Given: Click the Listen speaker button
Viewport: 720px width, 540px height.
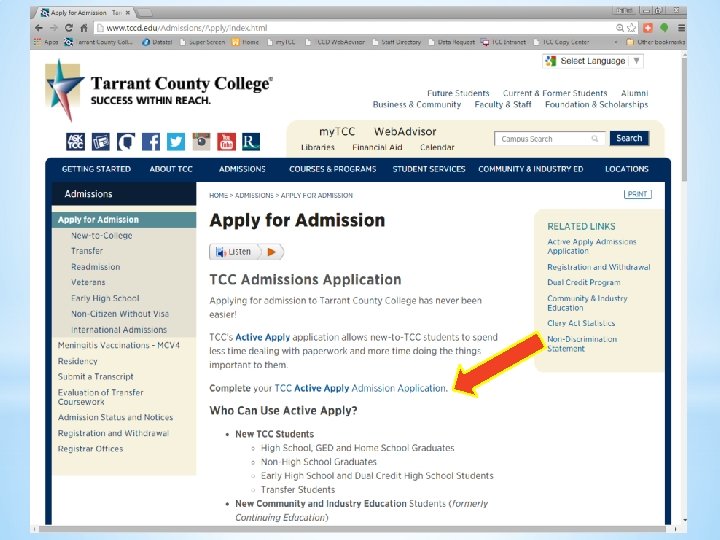Looking at the screenshot, I should coord(234,252).
